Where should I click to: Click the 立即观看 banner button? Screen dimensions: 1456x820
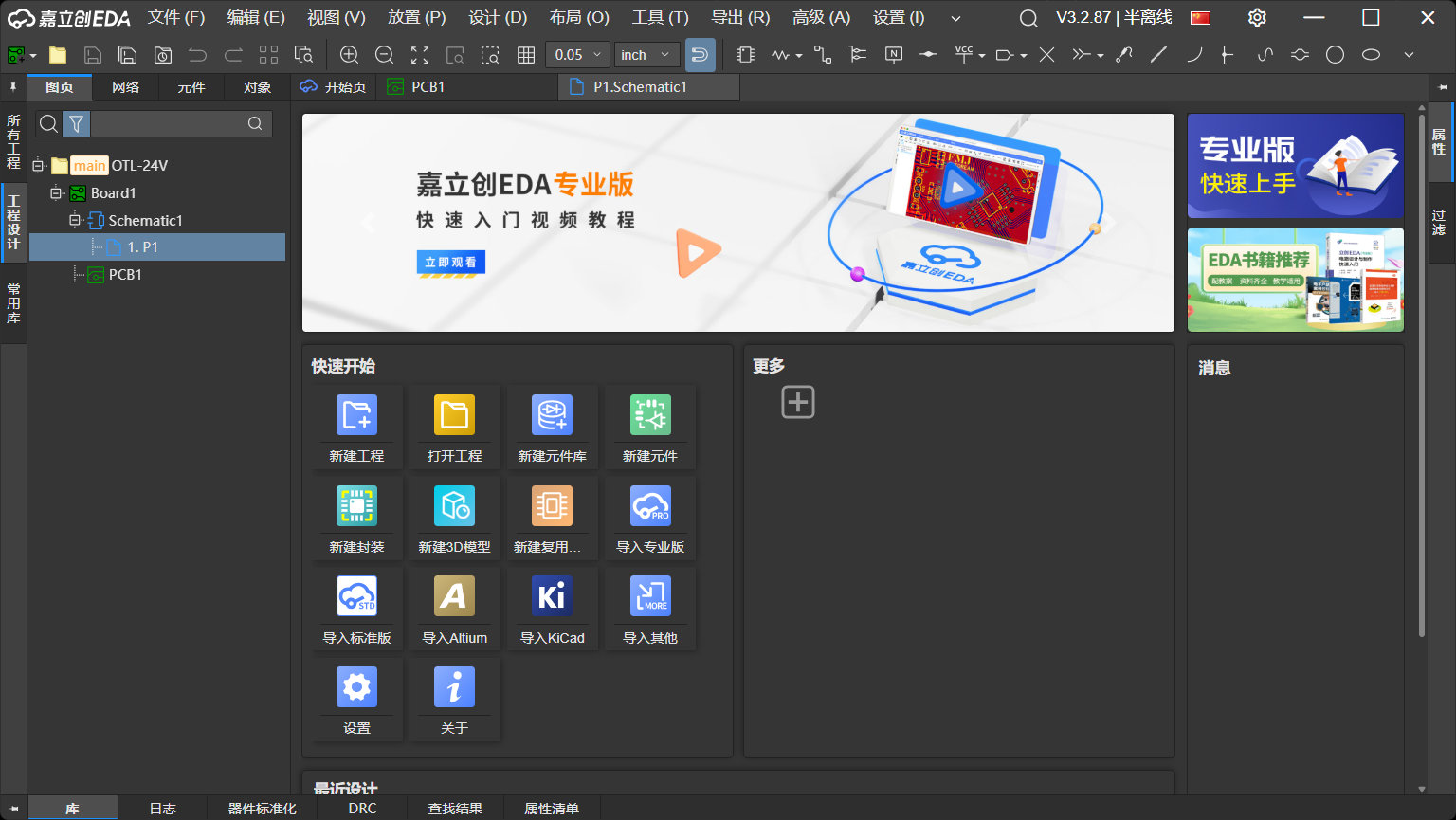click(450, 263)
